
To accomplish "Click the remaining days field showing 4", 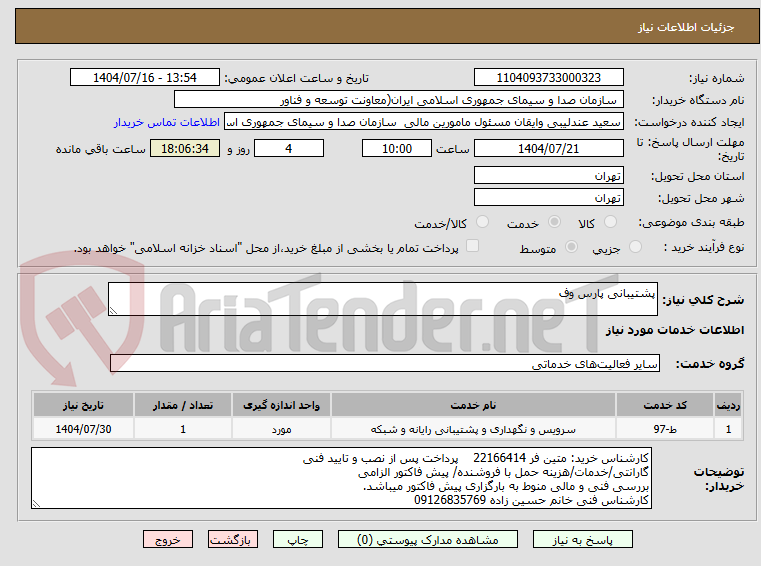I will click(x=289, y=149).
